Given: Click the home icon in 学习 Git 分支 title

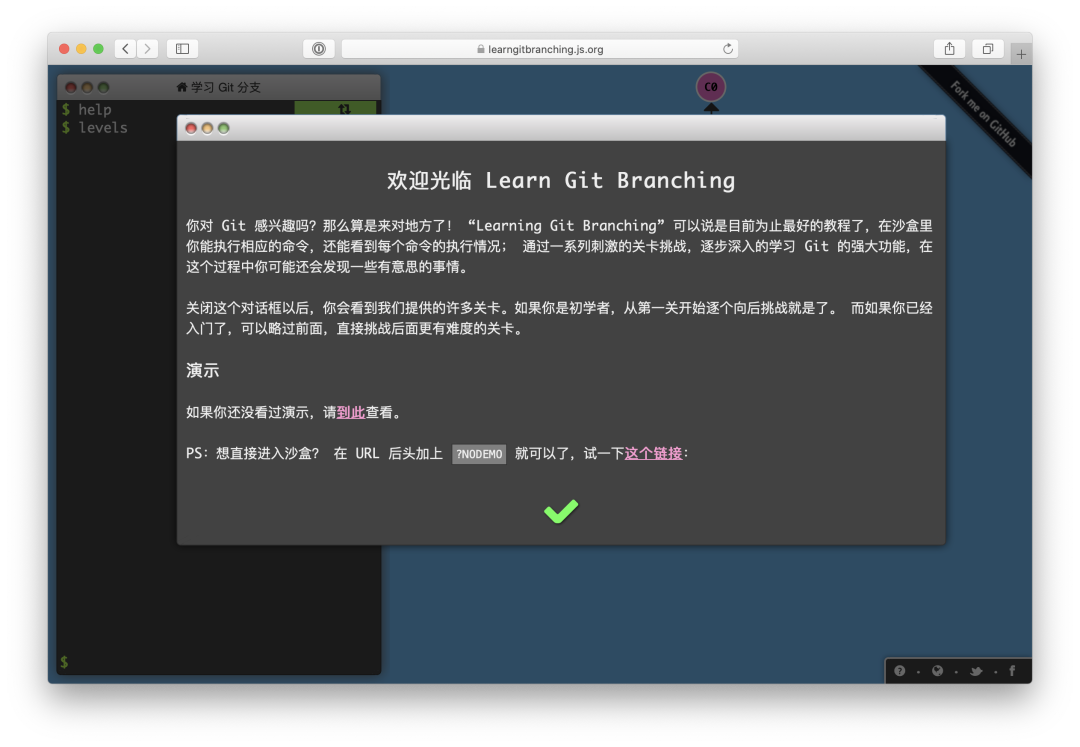Looking at the screenshot, I should tap(182, 87).
